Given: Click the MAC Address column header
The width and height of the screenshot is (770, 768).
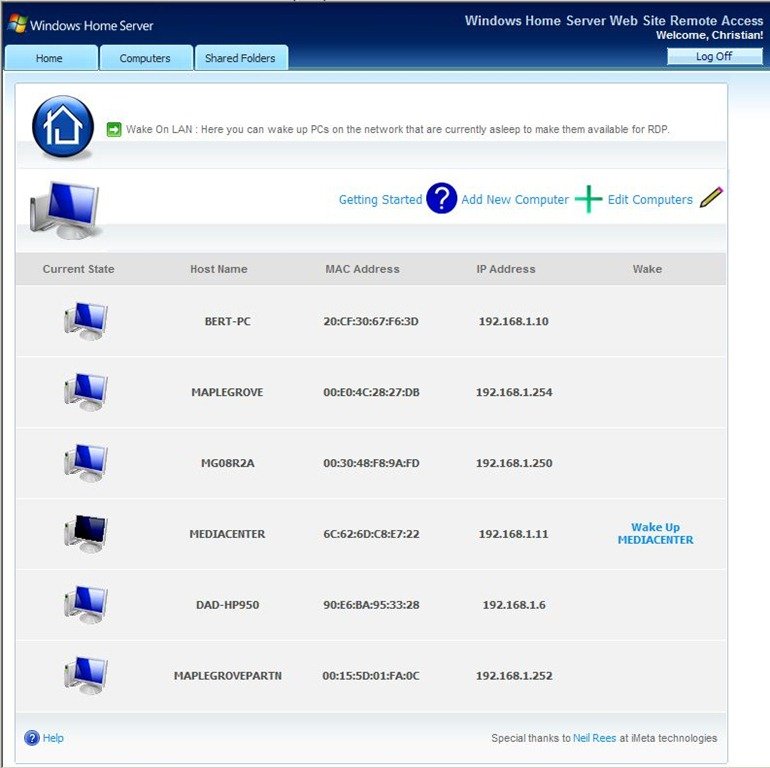Looking at the screenshot, I should tap(362, 269).
